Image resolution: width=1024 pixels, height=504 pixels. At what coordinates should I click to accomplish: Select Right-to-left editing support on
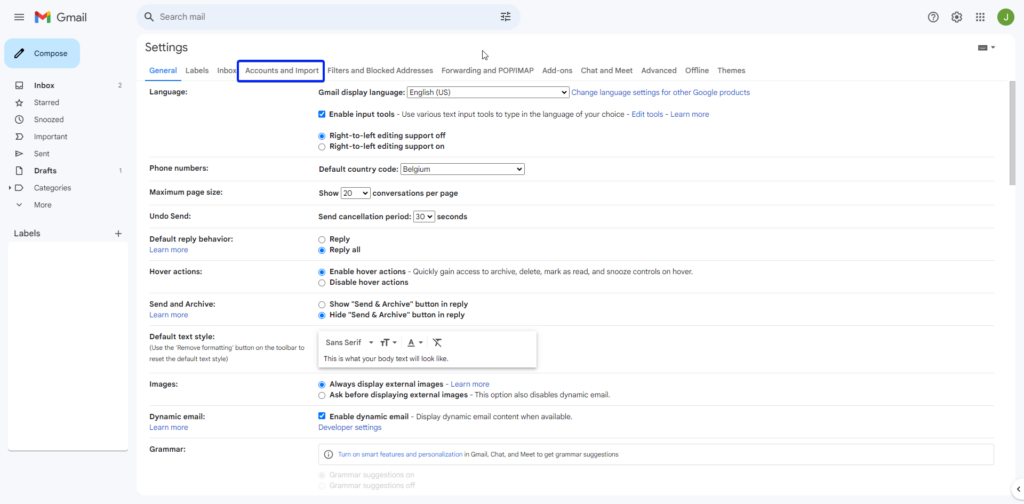click(322, 146)
